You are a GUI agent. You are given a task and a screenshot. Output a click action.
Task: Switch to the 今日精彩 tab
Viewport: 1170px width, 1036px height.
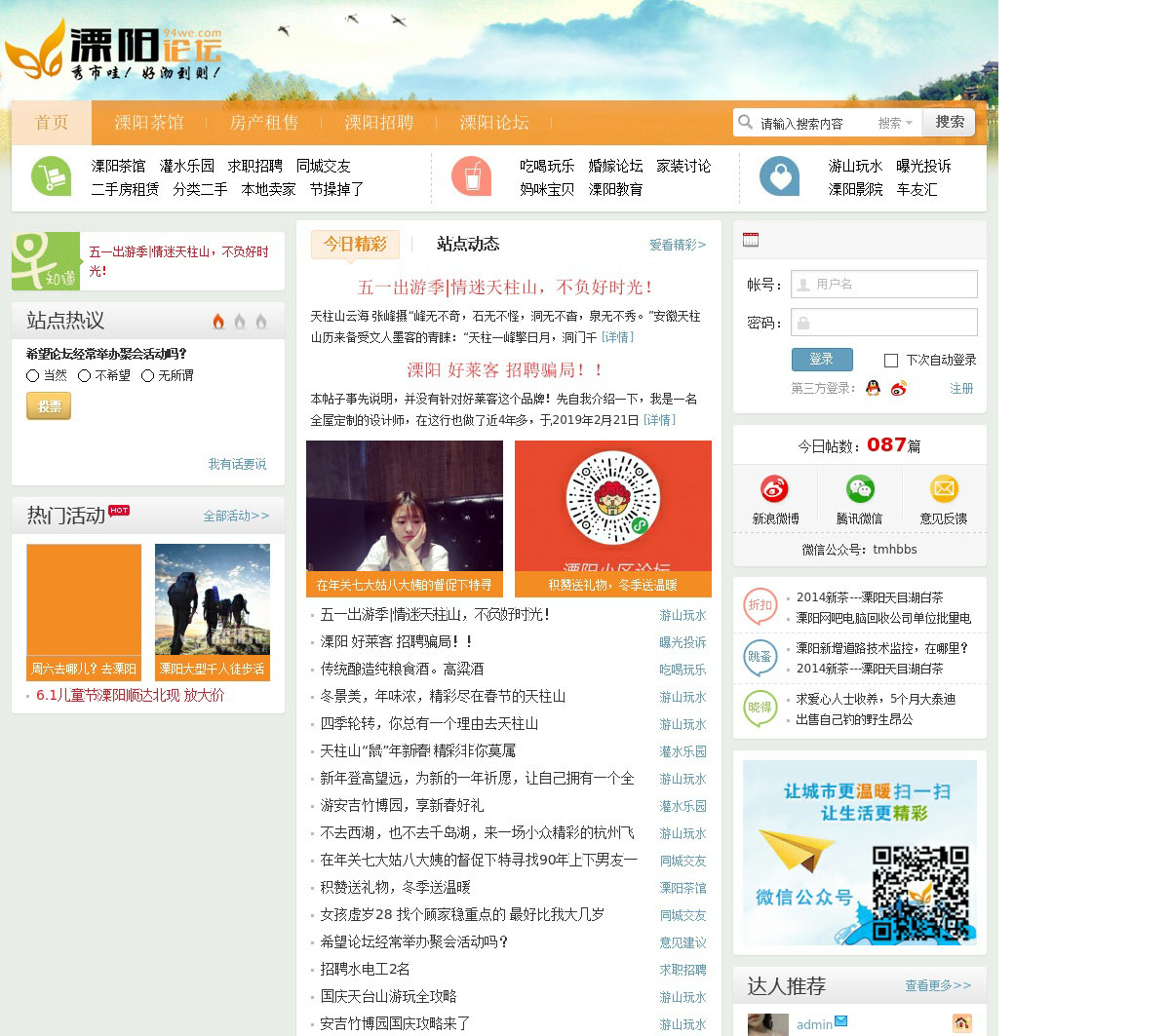tap(355, 244)
